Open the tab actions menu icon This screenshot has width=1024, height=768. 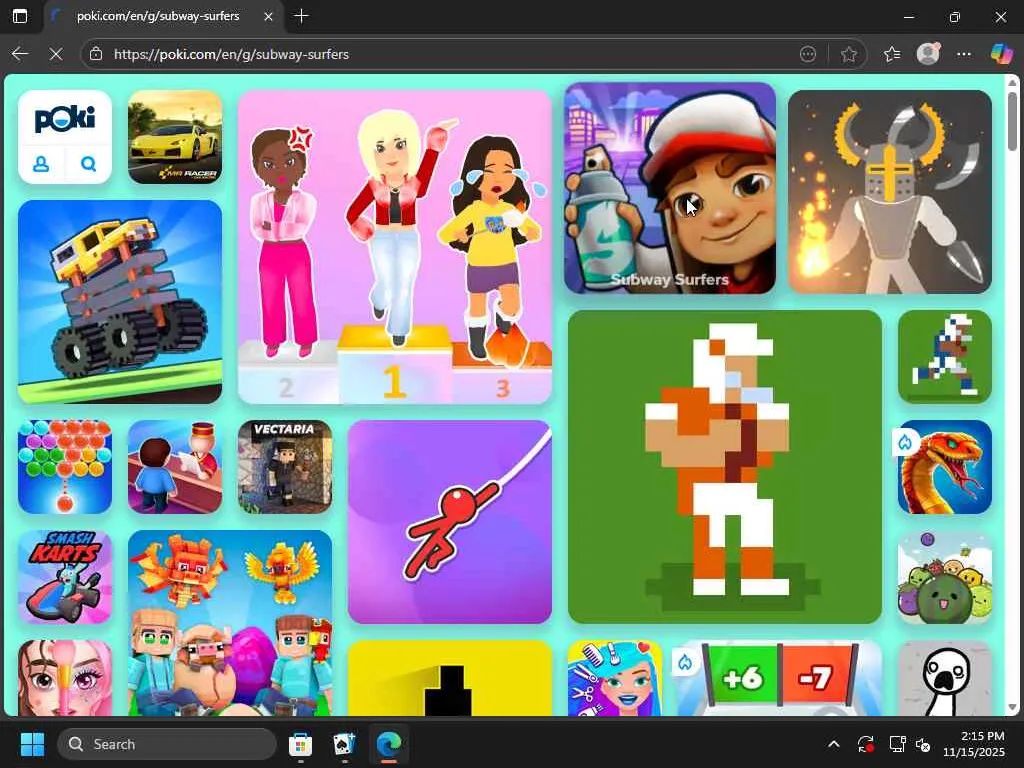20,16
